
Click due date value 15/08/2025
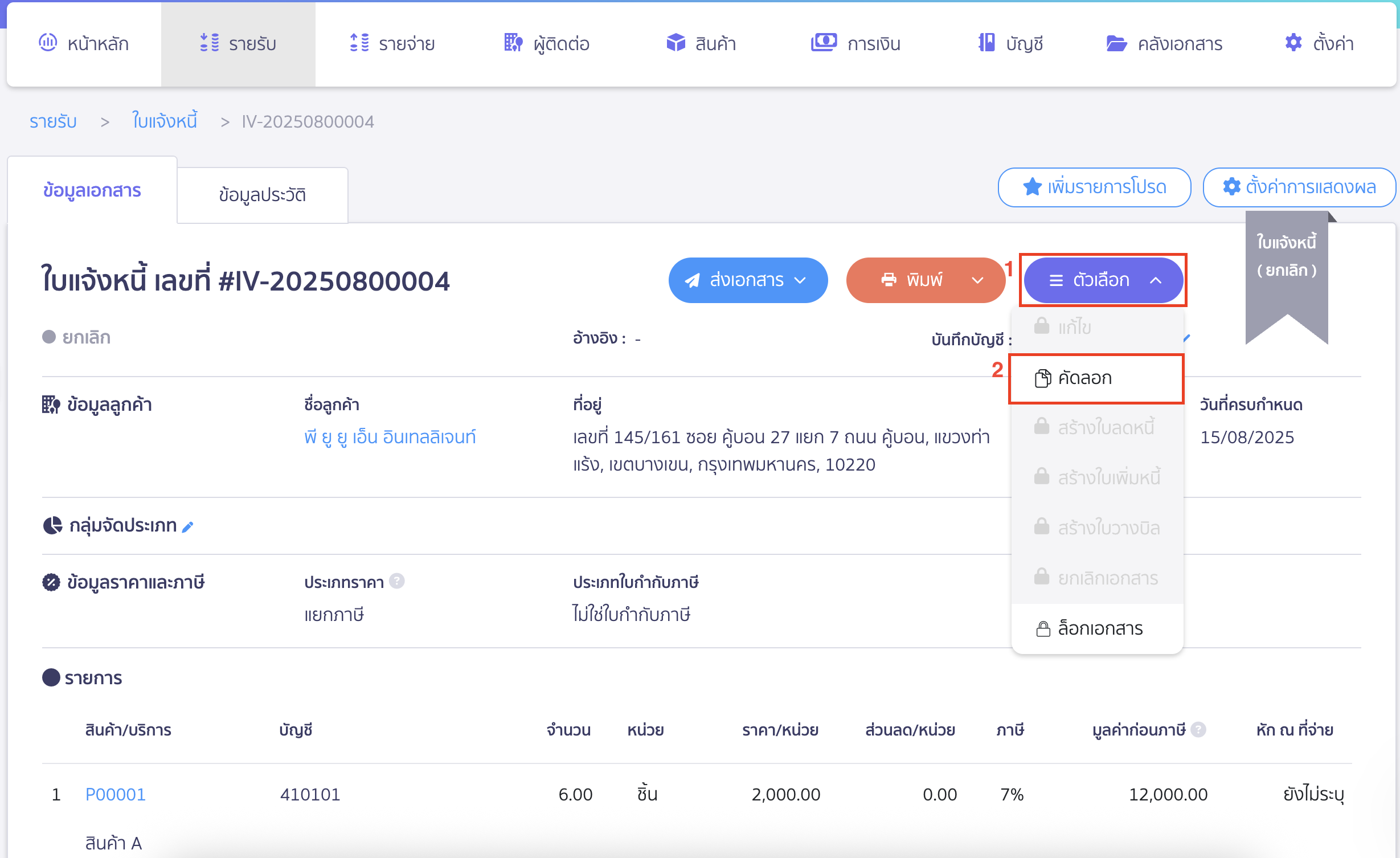[x=1247, y=437]
